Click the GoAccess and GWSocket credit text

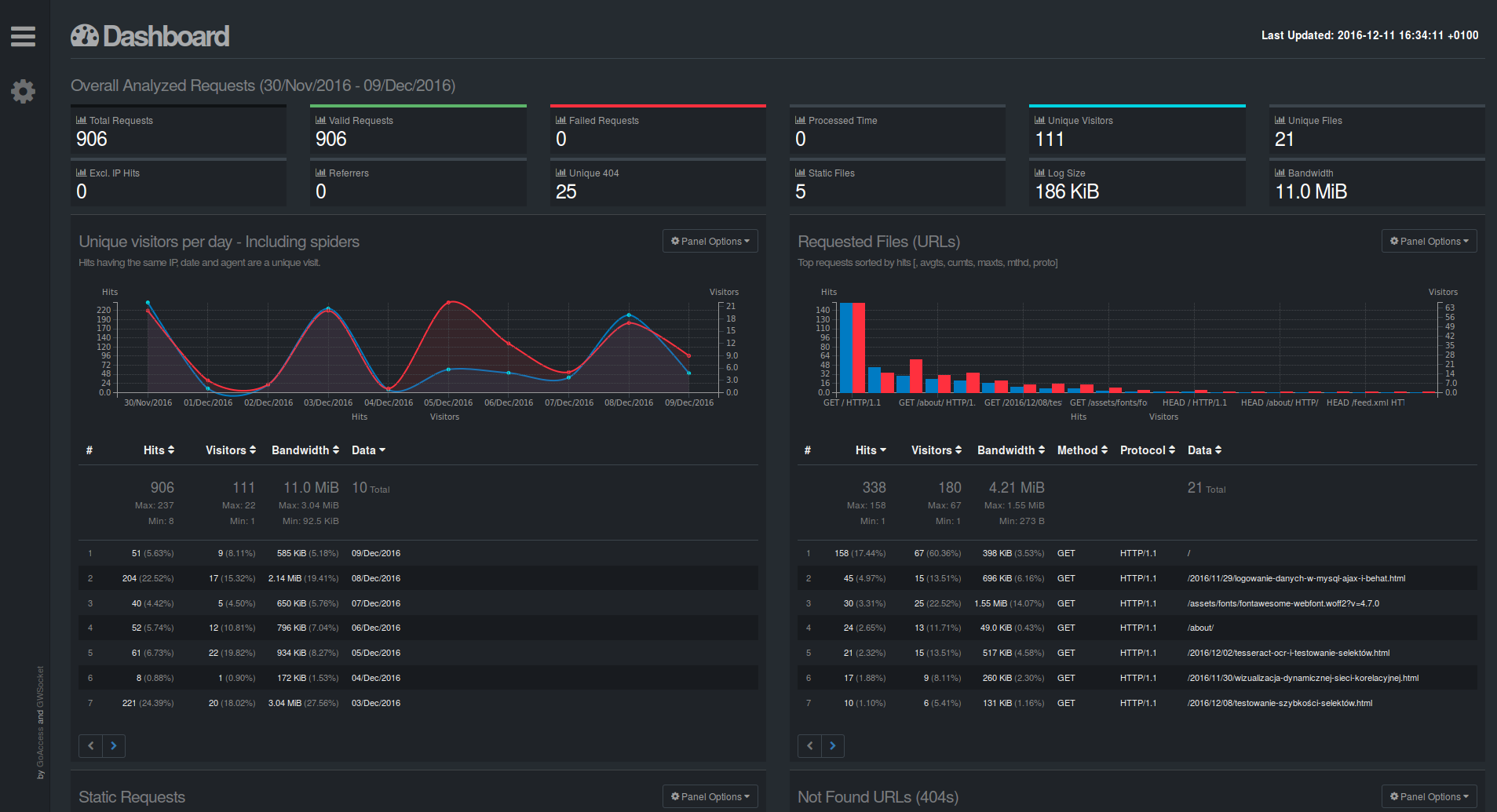[41, 723]
